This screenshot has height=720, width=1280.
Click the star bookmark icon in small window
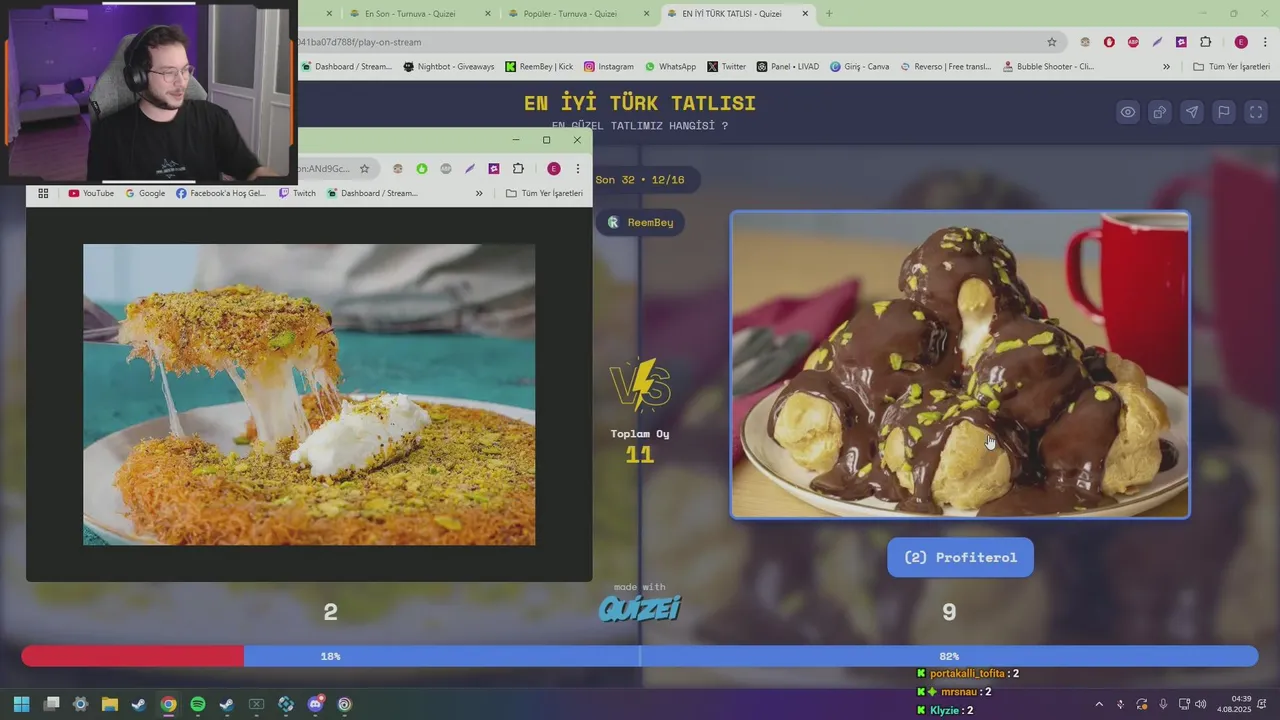365,169
